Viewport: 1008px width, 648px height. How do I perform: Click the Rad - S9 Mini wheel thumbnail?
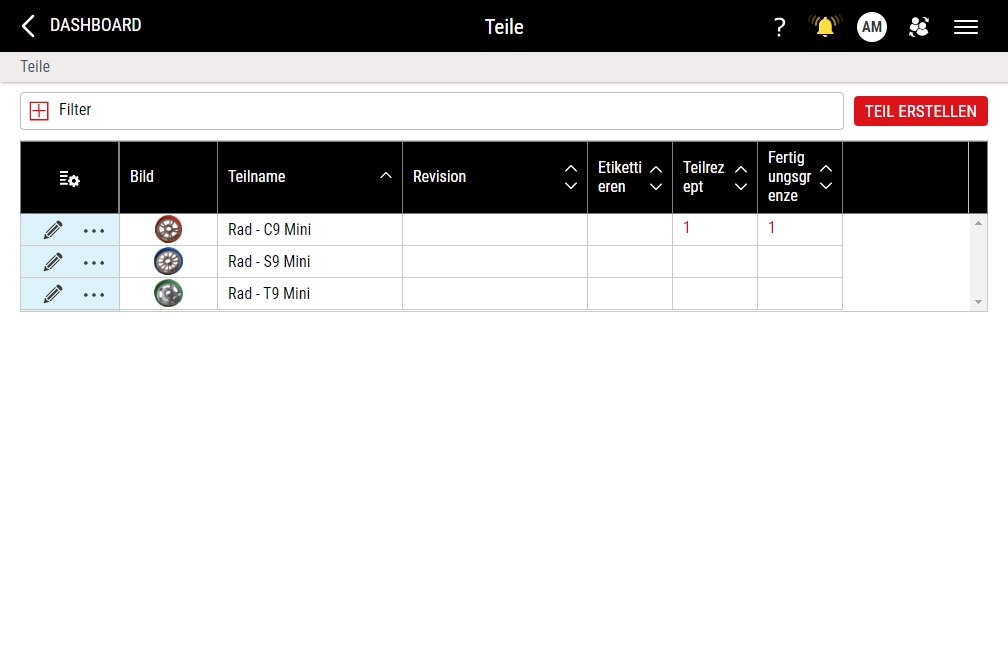tap(168, 262)
